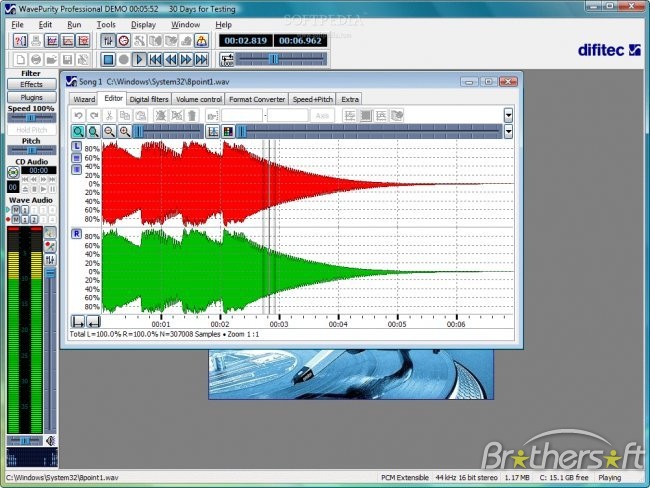Click the Pitch slider in sidebar
The image size is (650, 488).
32,150
